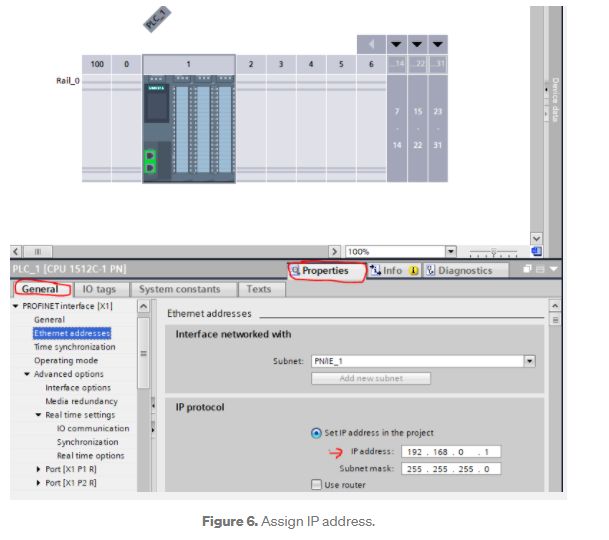Open System constants tab
The height and width of the screenshot is (540, 609).
click(x=180, y=289)
